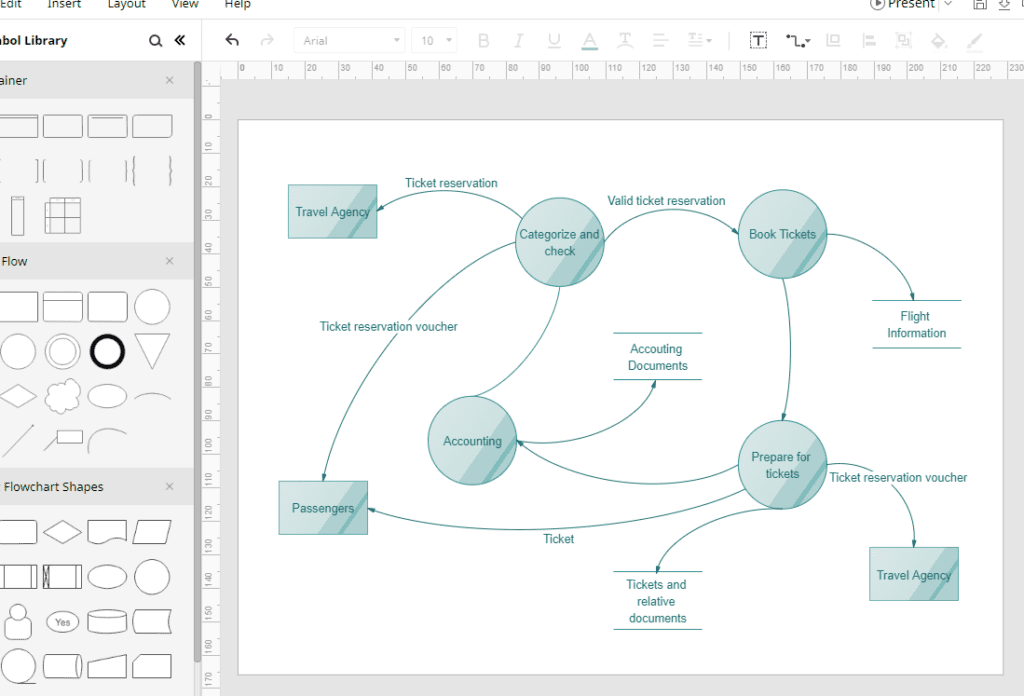This screenshot has height=696, width=1024.
Task: Collapse the Symbol Library panel with double chevron
Action: [x=180, y=40]
